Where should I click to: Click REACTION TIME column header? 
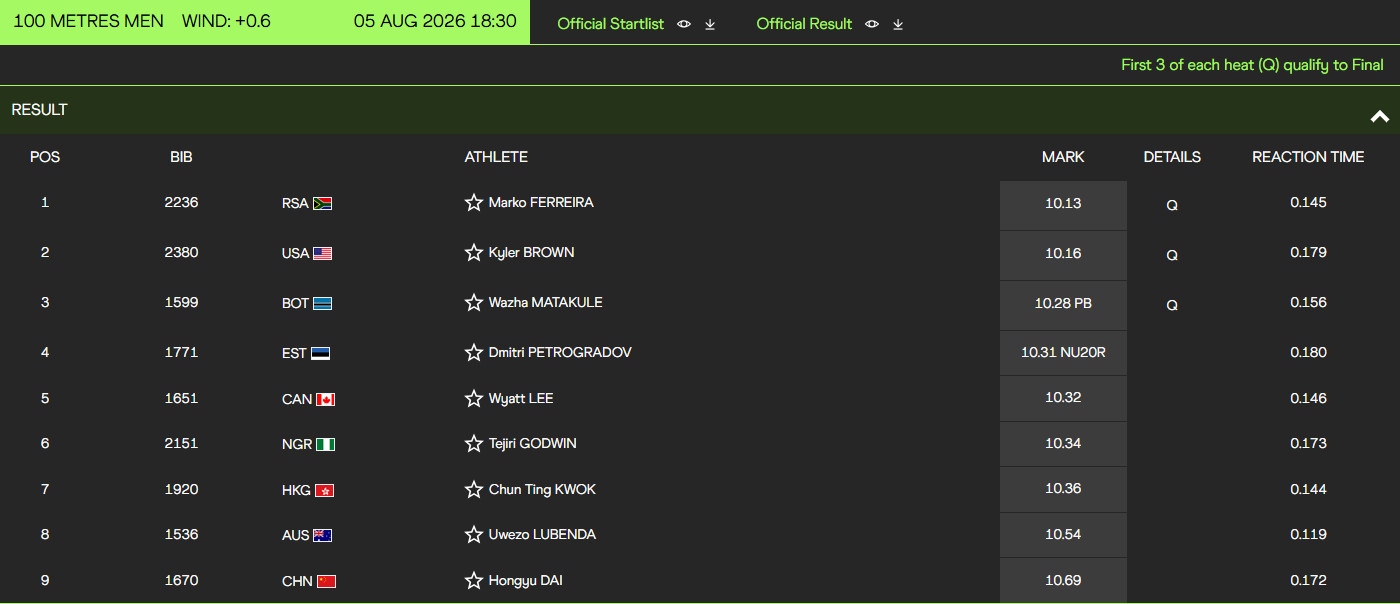[1308, 157]
